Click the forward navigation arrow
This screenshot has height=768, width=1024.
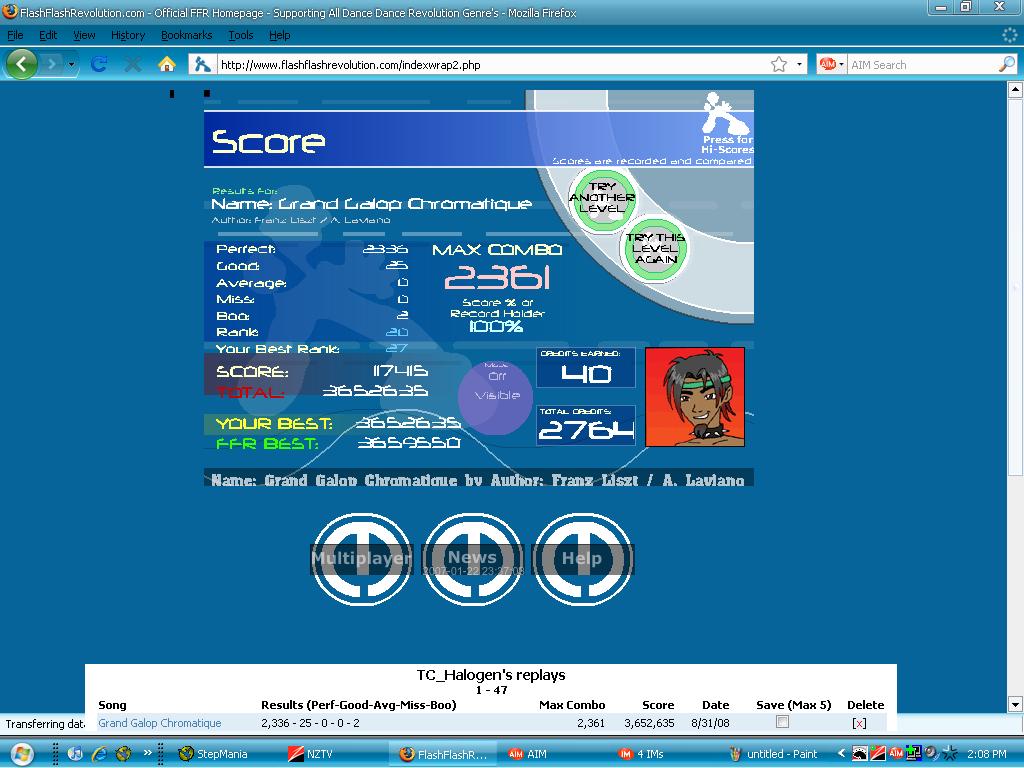click(52, 64)
